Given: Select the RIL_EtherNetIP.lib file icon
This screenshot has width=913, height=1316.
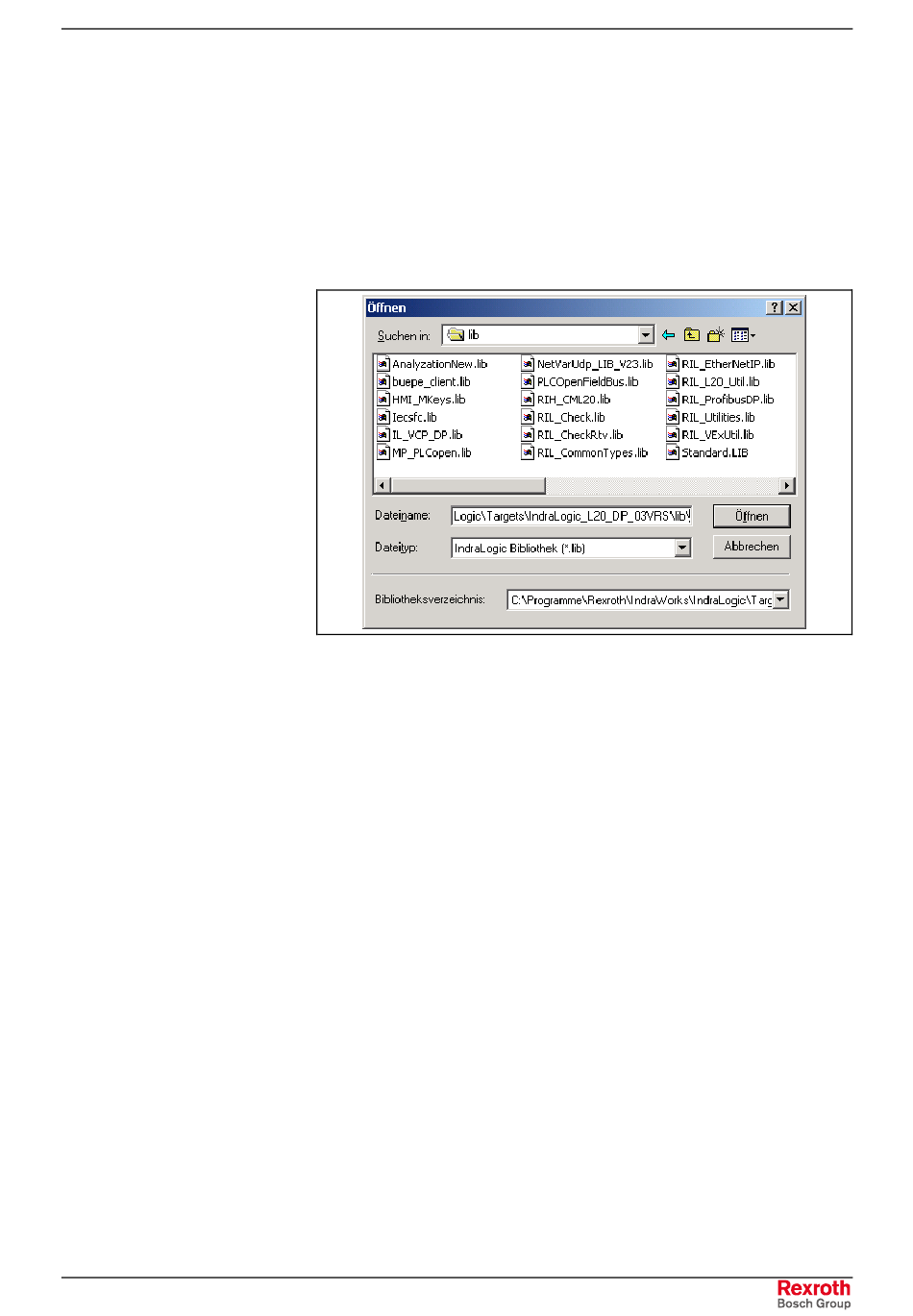Looking at the screenshot, I should coord(673,364).
